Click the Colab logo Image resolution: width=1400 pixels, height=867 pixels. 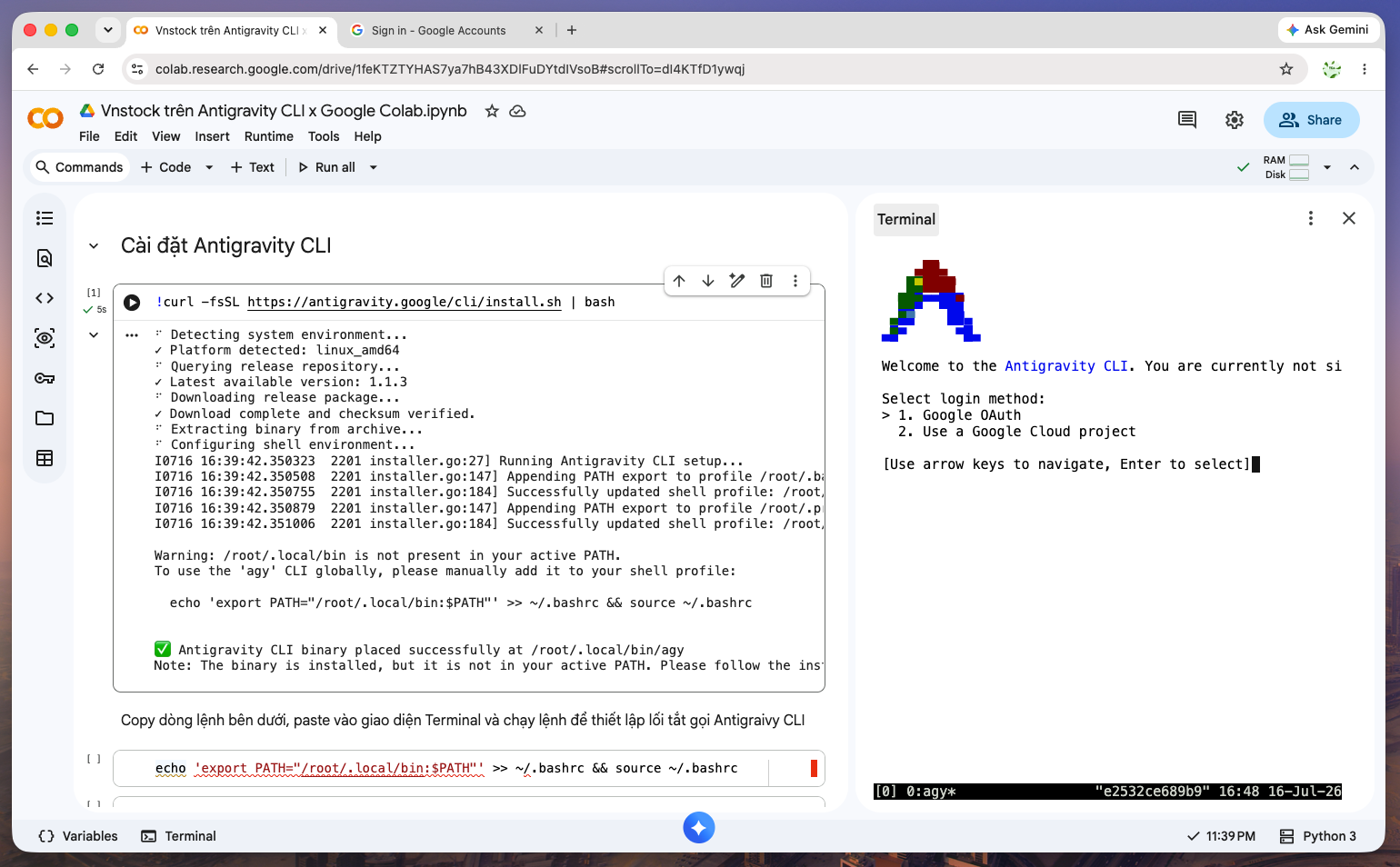click(45, 118)
